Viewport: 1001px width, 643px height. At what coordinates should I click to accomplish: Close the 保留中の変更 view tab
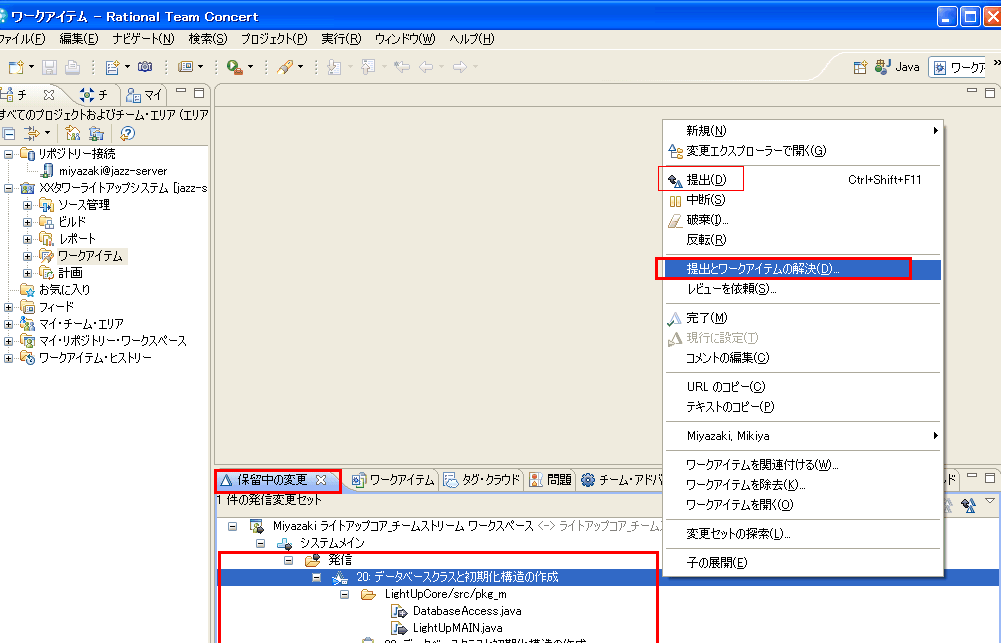click(x=321, y=480)
